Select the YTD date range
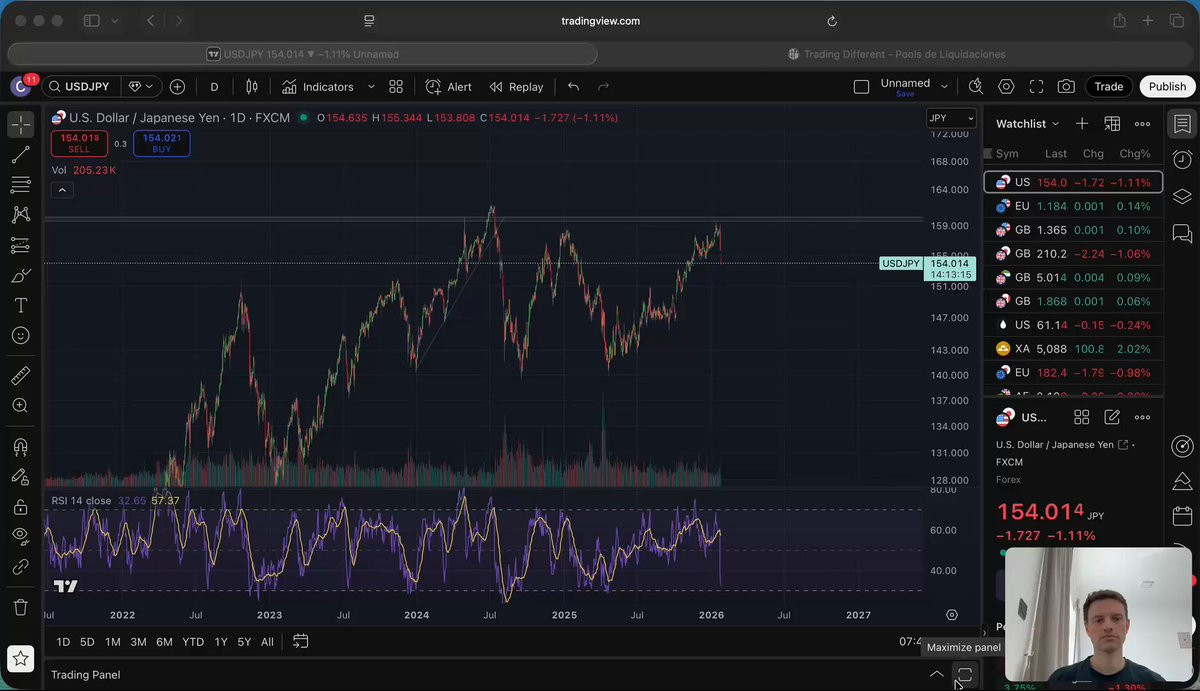Viewport: 1200px width, 691px height. 193,642
